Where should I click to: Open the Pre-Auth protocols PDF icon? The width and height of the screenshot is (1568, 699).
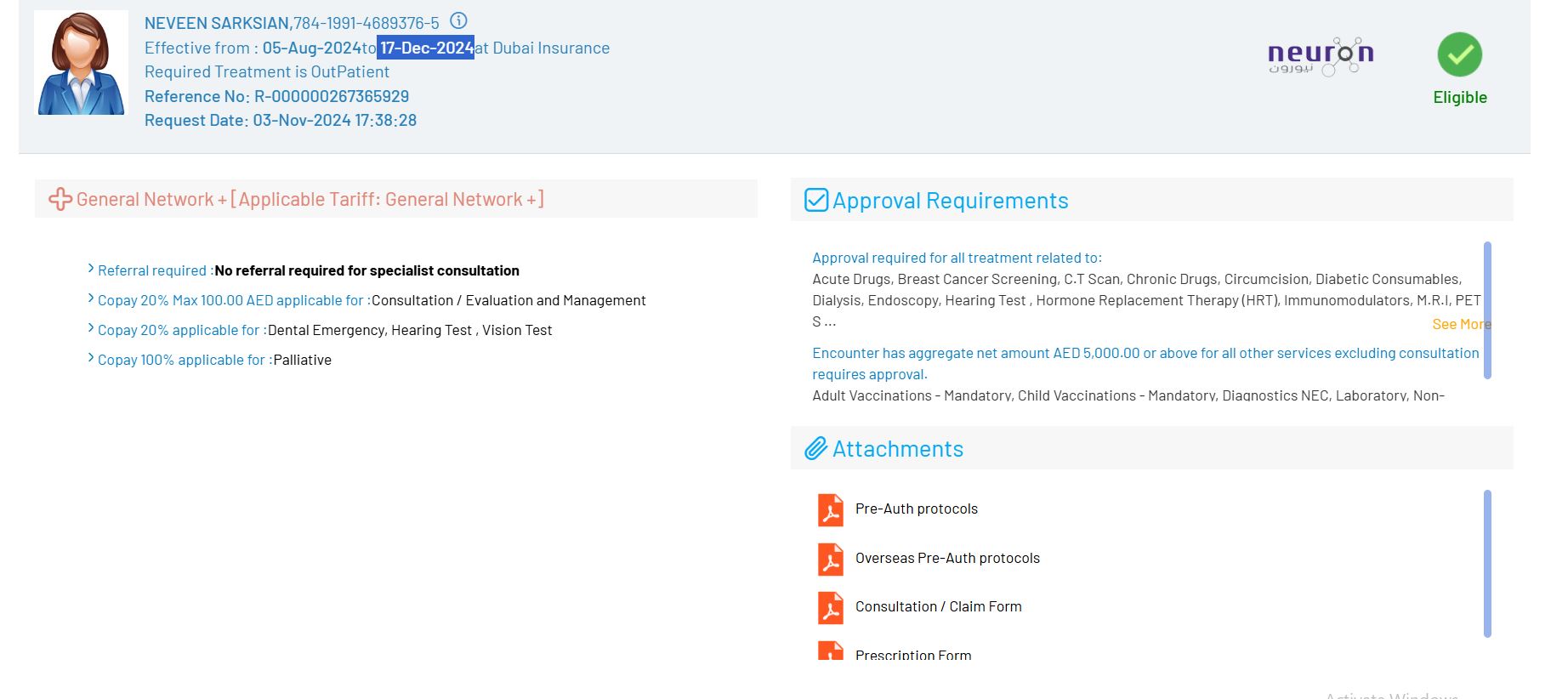pos(831,509)
